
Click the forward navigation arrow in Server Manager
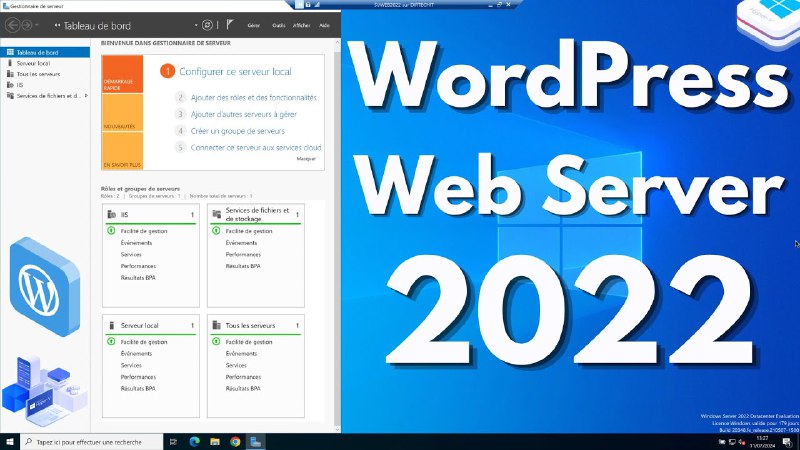click(27, 25)
